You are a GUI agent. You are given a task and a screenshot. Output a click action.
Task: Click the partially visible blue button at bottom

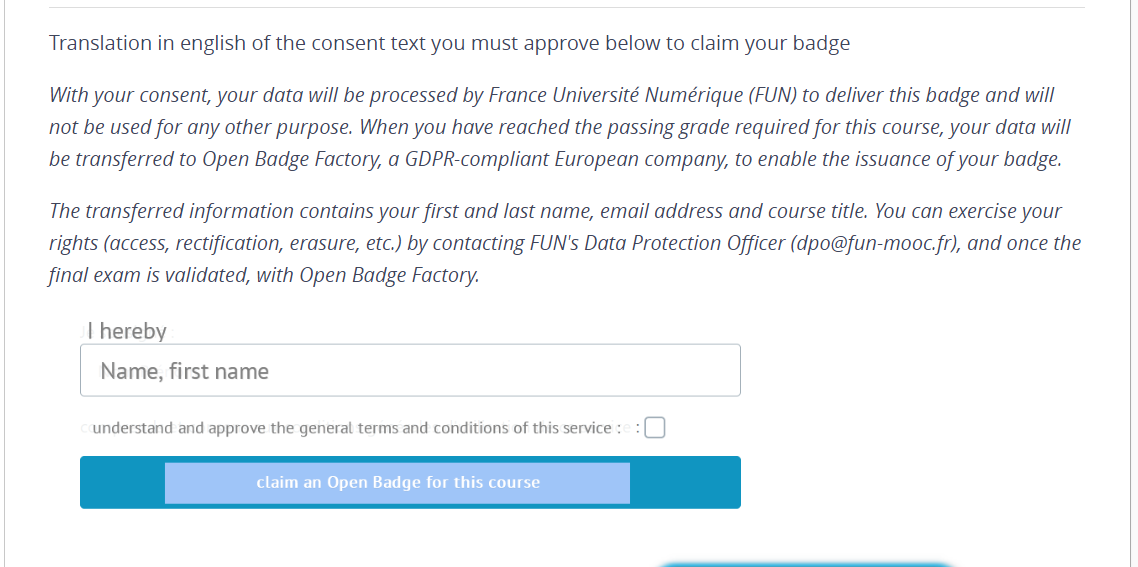(x=805, y=563)
